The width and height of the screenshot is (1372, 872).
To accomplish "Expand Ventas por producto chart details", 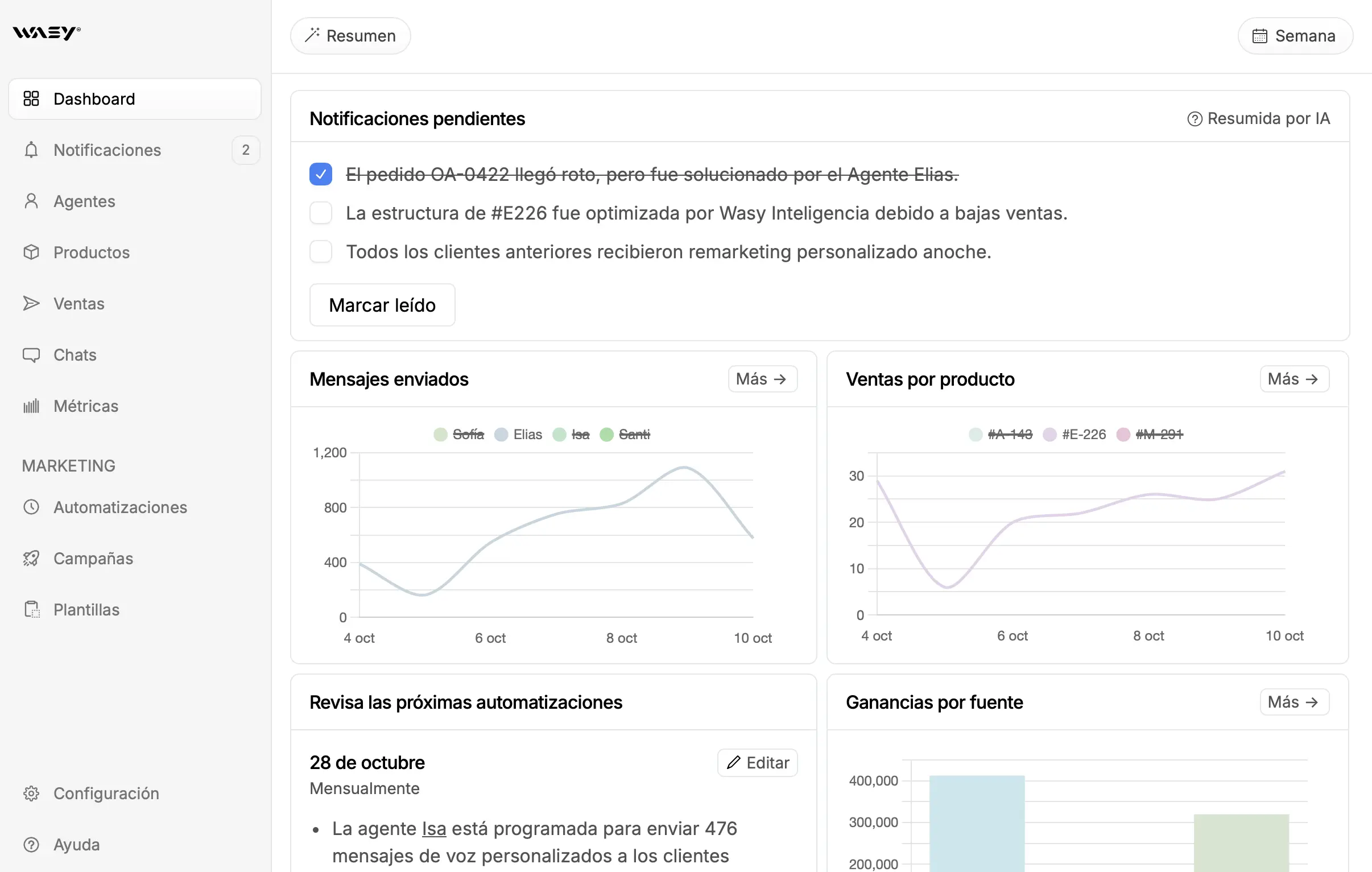I will pos(1294,379).
